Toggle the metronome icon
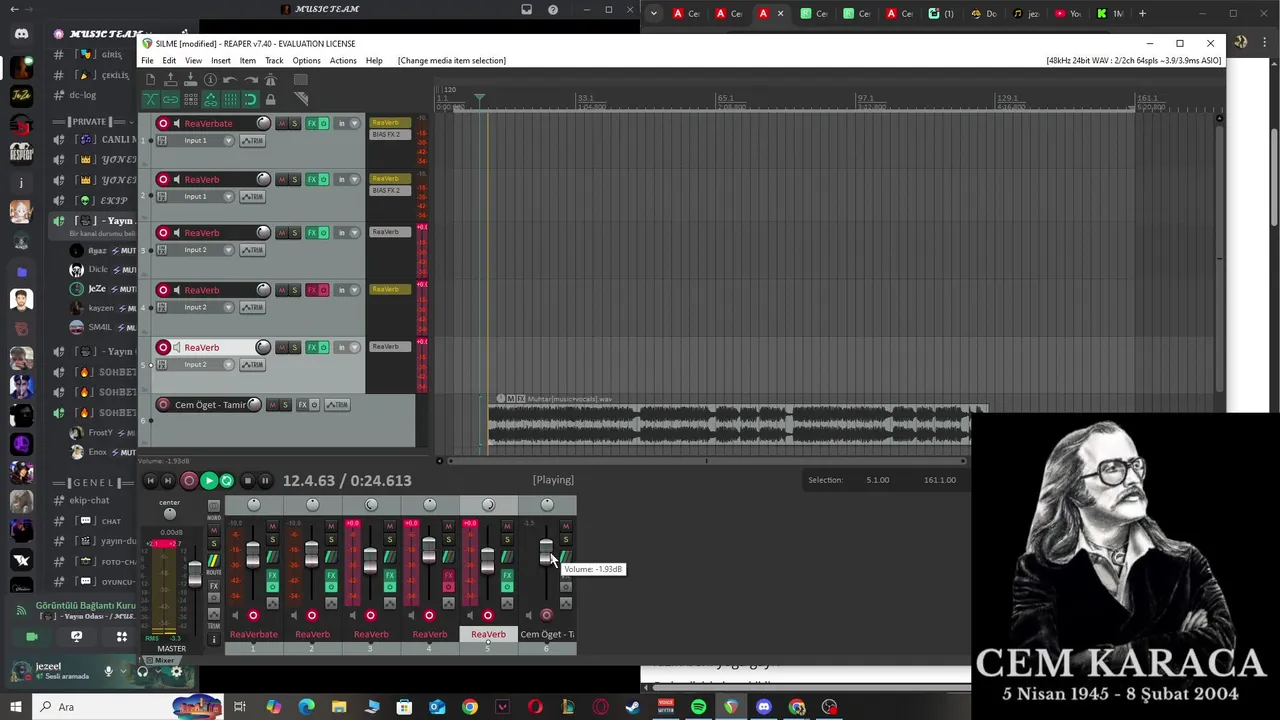The width and height of the screenshot is (1280, 720). [x=270, y=80]
